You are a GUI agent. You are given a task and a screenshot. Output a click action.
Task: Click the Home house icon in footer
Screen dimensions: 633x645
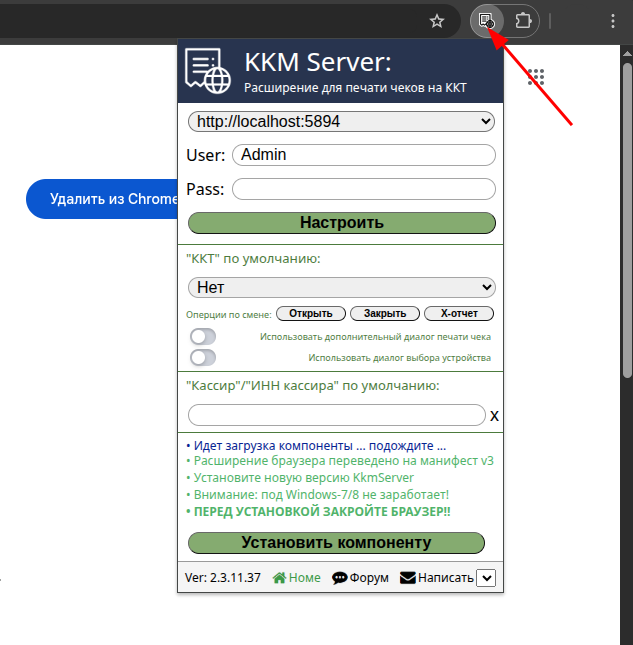(279, 578)
